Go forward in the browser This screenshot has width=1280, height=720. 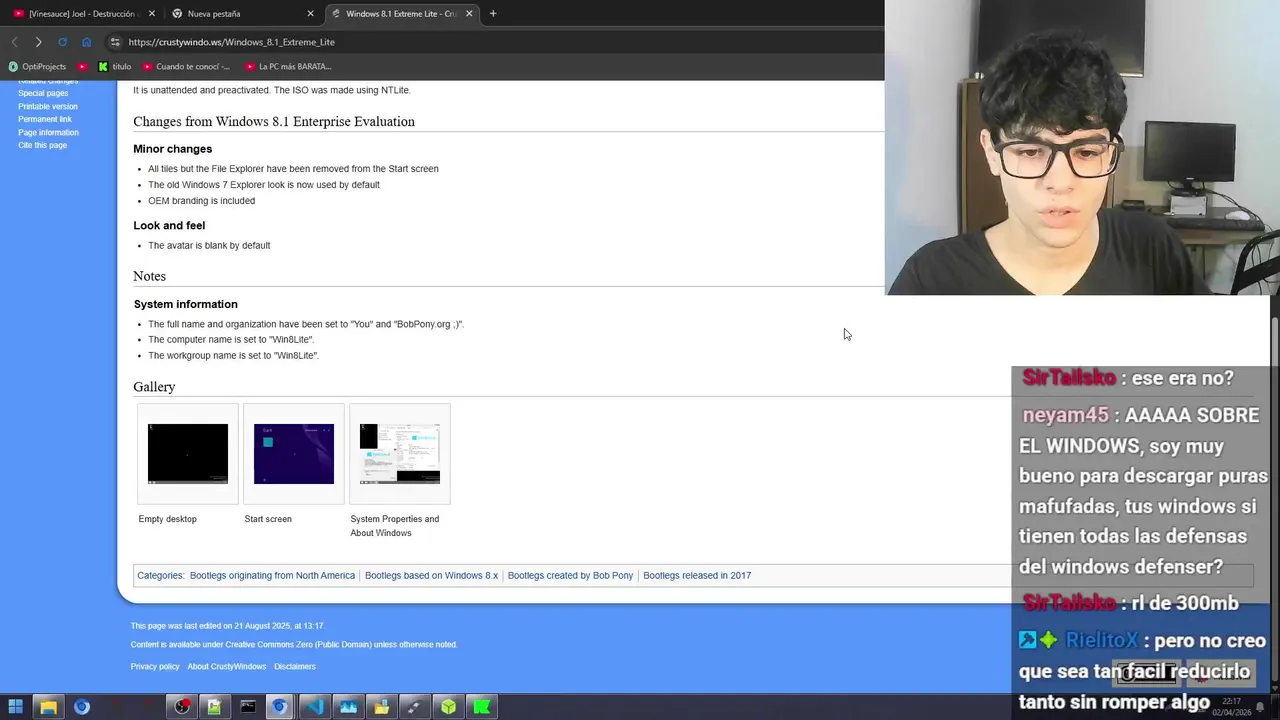click(x=38, y=42)
